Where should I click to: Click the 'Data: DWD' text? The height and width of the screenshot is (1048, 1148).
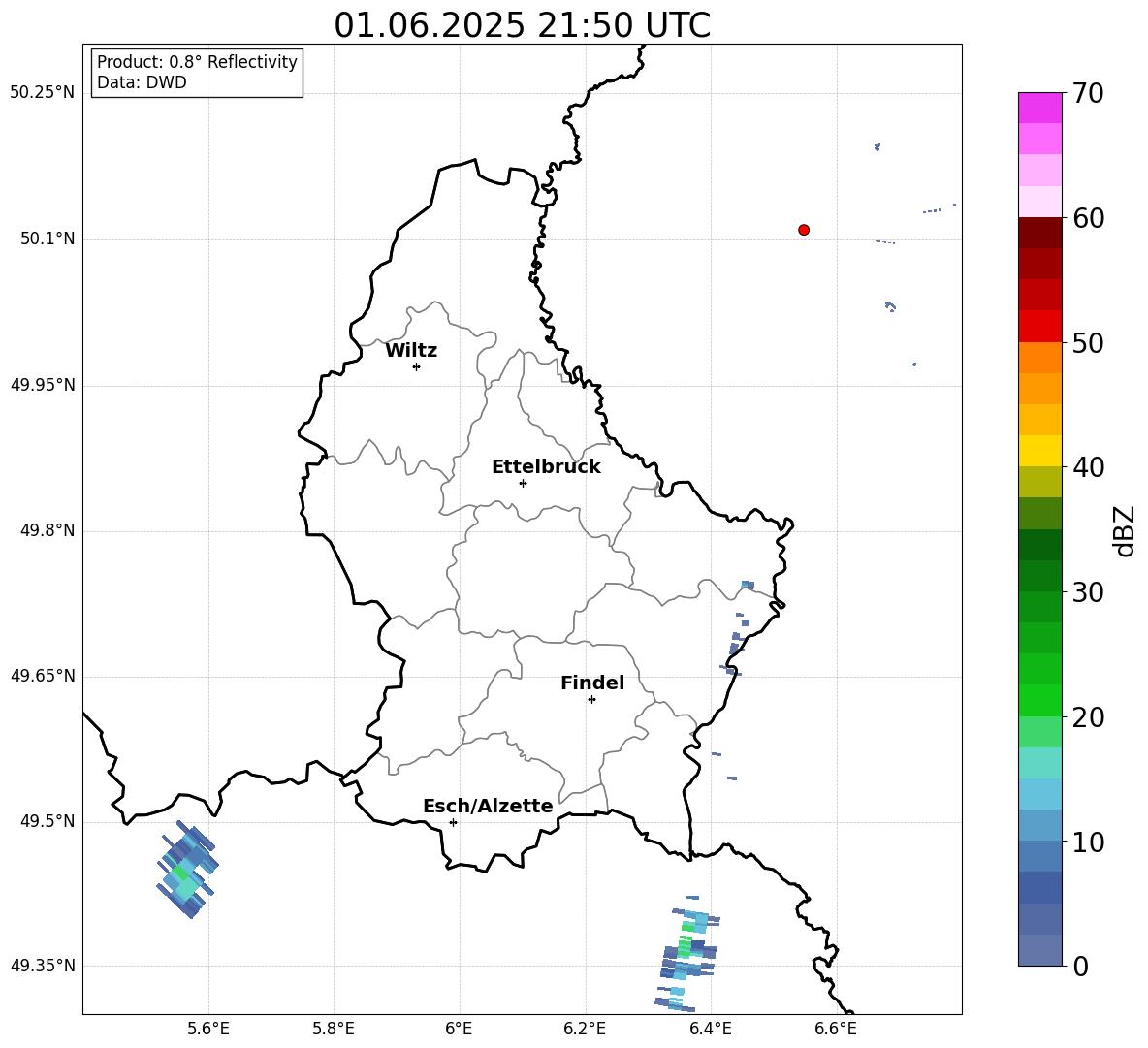pyautogui.click(x=142, y=82)
